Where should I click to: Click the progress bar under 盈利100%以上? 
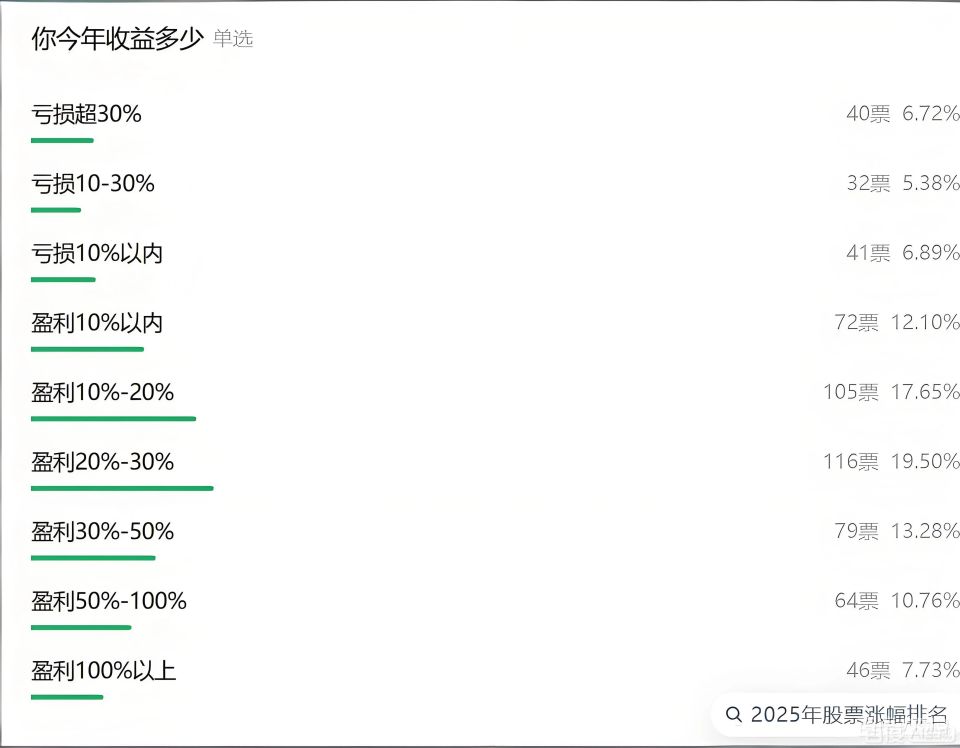coord(66,698)
